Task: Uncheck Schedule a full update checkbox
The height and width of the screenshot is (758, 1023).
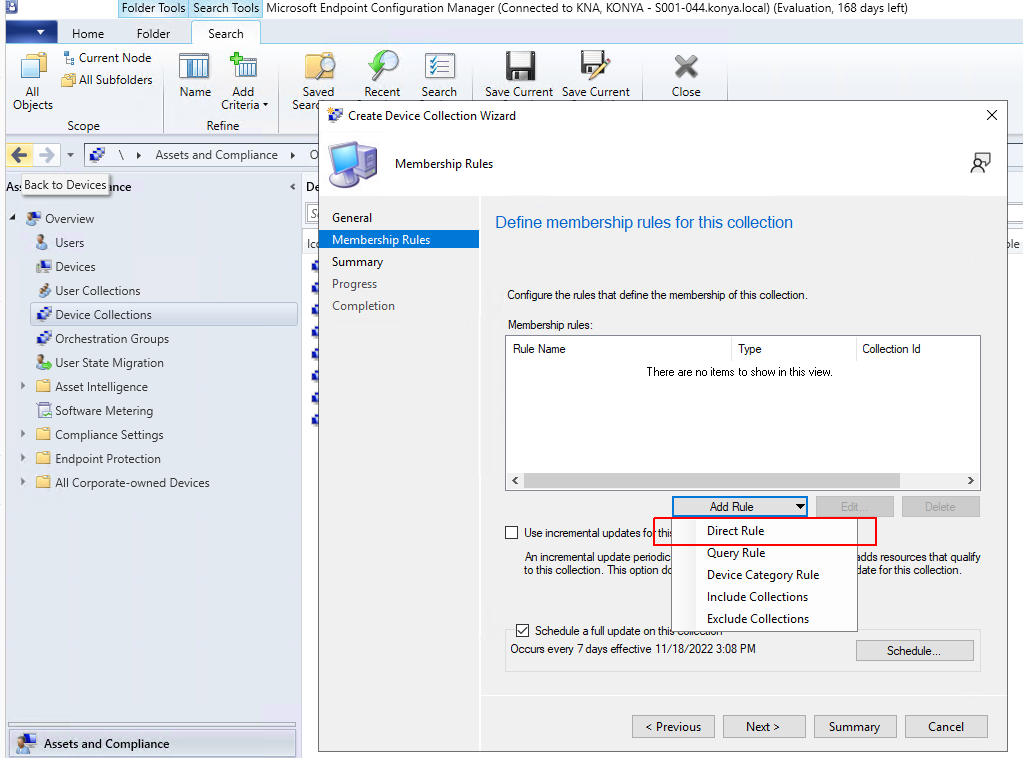Action: [522, 630]
